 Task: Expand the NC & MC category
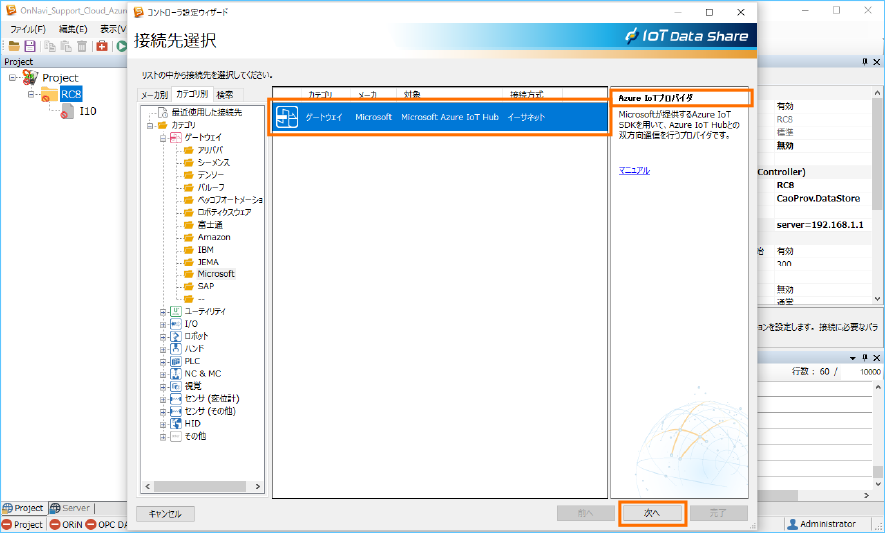click(x=163, y=373)
